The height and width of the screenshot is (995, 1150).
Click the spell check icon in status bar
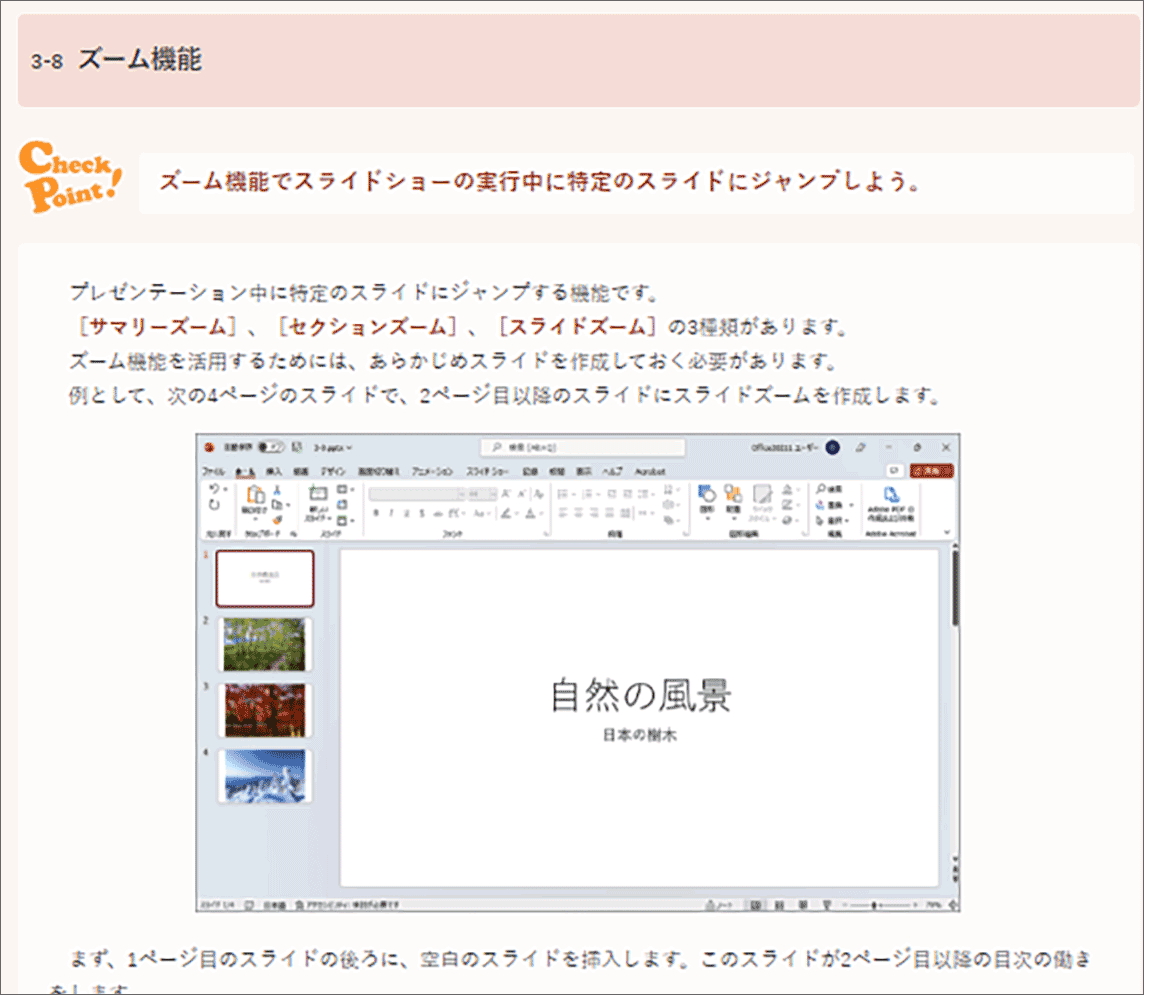click(249, 905)
